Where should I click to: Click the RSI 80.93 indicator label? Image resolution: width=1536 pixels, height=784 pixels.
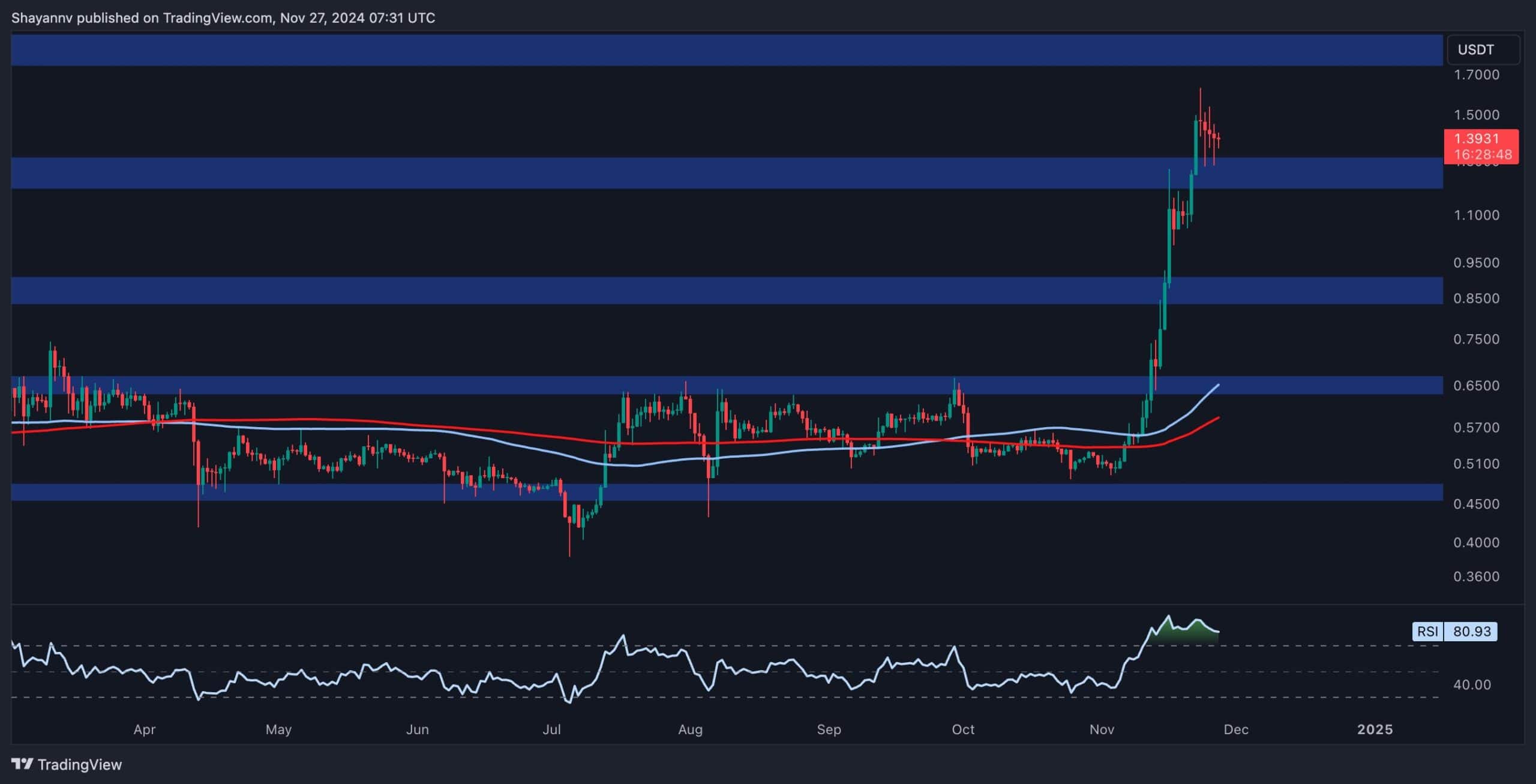pos(1454,631)
